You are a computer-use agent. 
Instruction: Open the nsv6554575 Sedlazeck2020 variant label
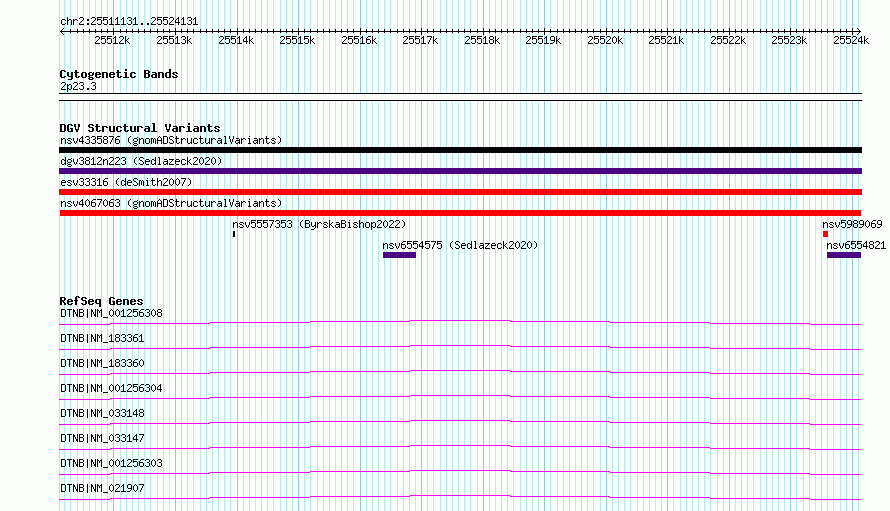point(460,245)
